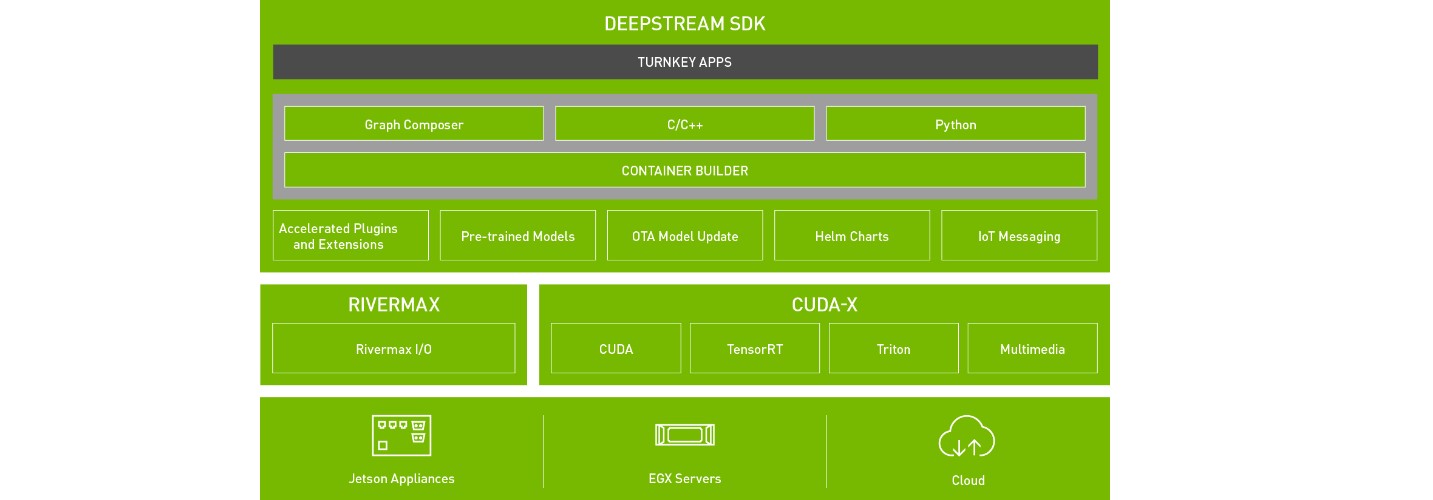
Task: Click the TensorRT box
Action: tap(755, 349)
